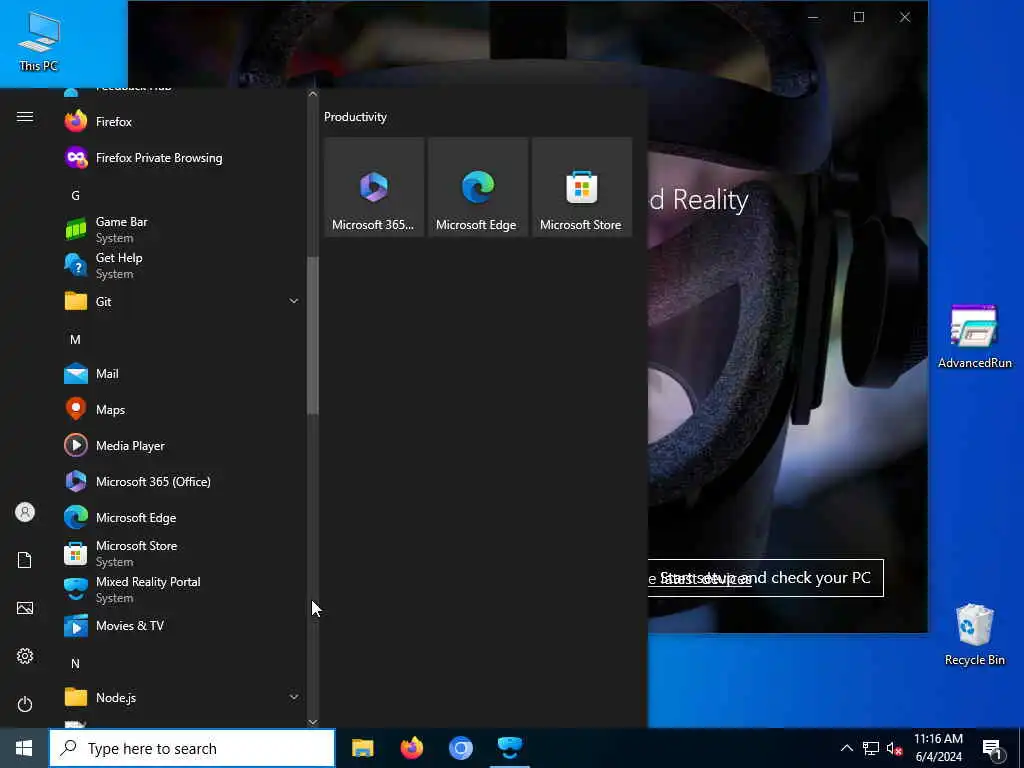This screenshot has height=768, width=1024.
Task: Select This PC desktop icon
Action: (39, 42)
